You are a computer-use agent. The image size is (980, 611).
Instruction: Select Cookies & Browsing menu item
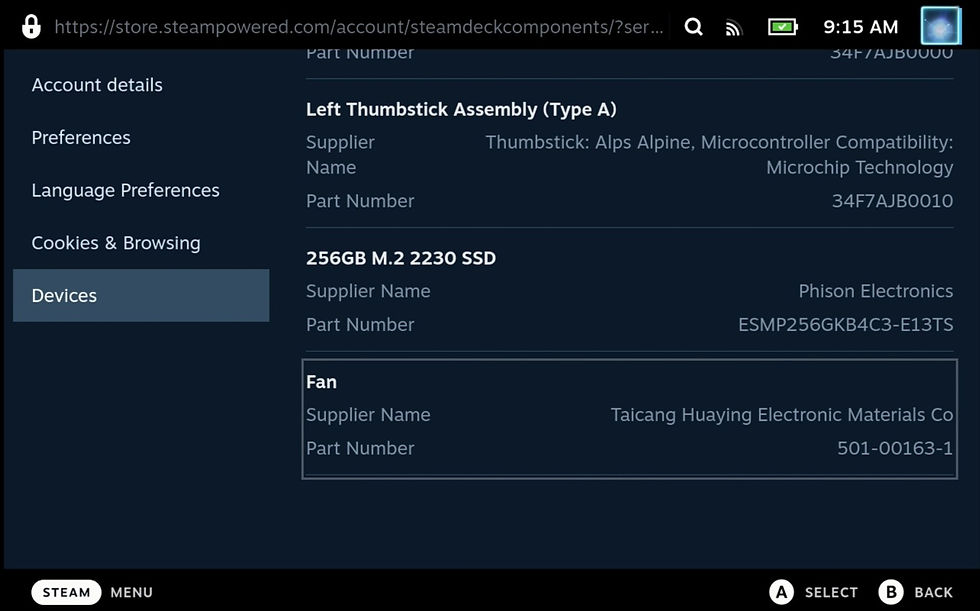(x=116, y=242)
